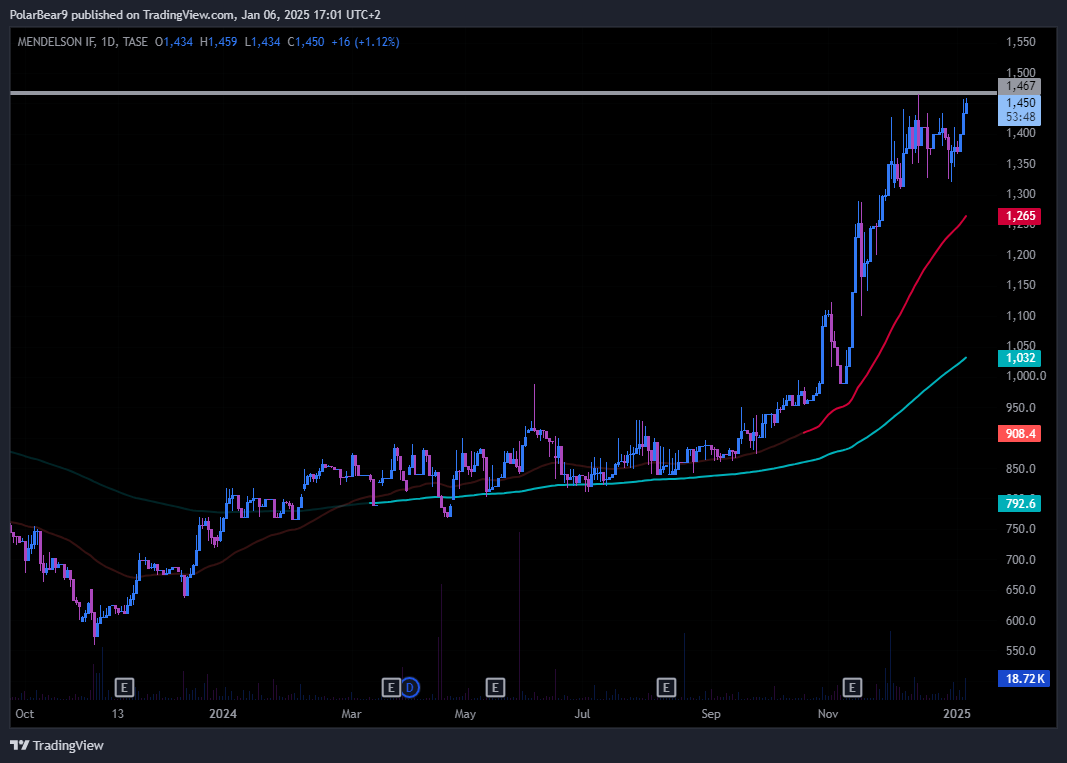1067x763 pixels.
Task: Click the TradingView logo at bottom
Action: coord(57,745)
